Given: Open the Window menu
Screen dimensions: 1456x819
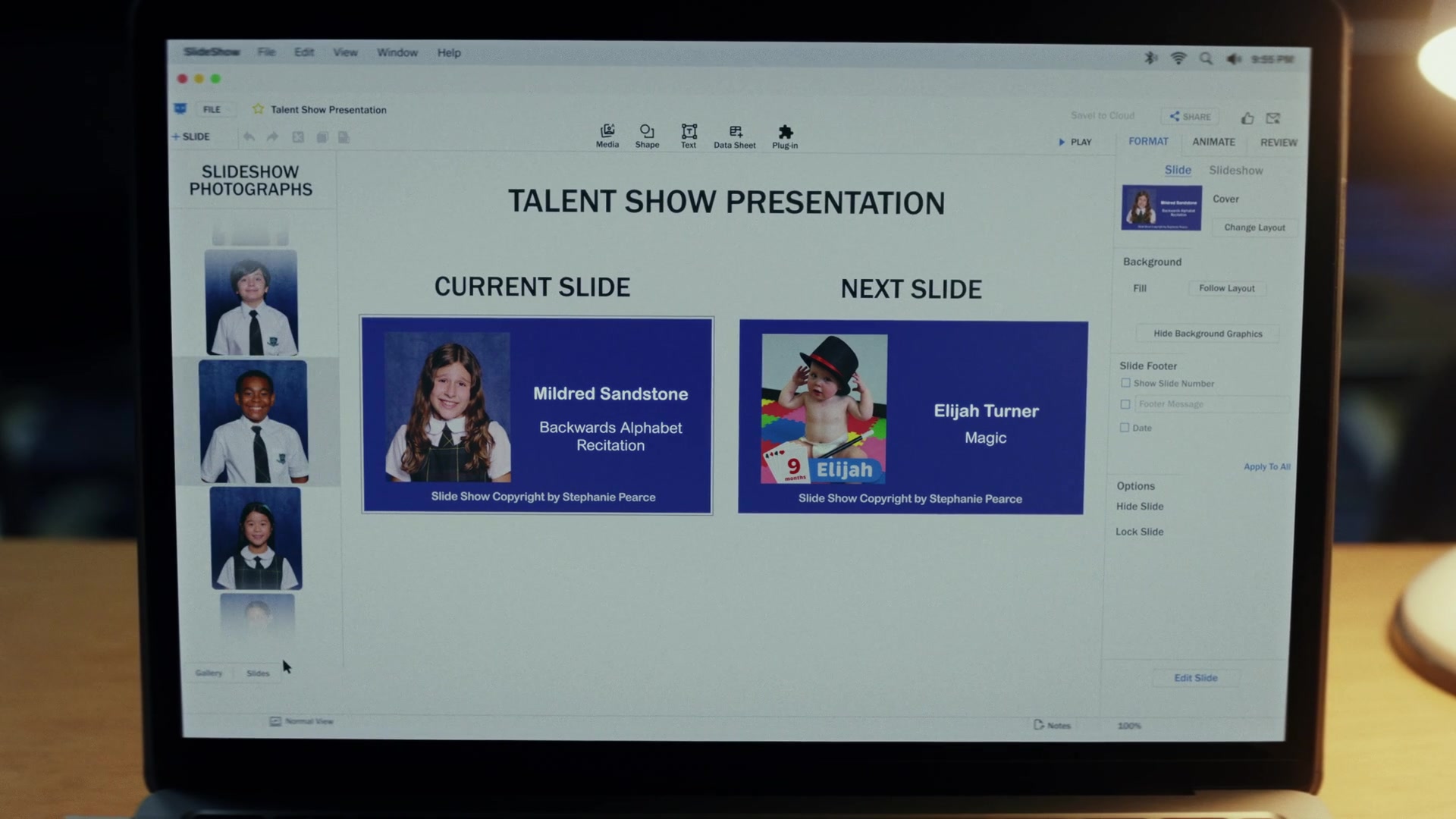Looking at the screenshot, I should [x=397, y=52].
